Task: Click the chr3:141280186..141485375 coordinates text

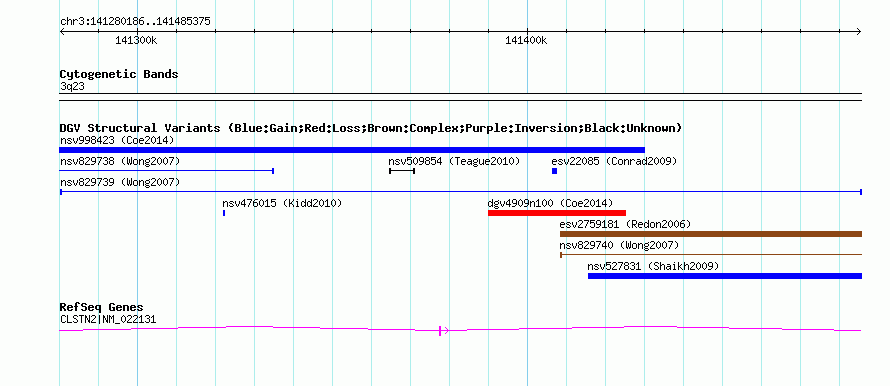Action: 135,22
